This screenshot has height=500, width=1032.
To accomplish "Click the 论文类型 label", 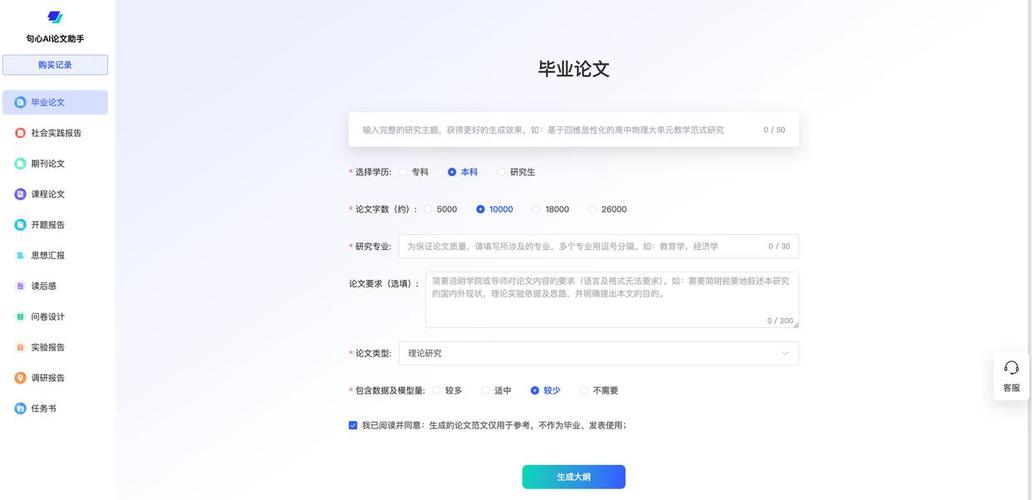I will click(x=373, y=353).
